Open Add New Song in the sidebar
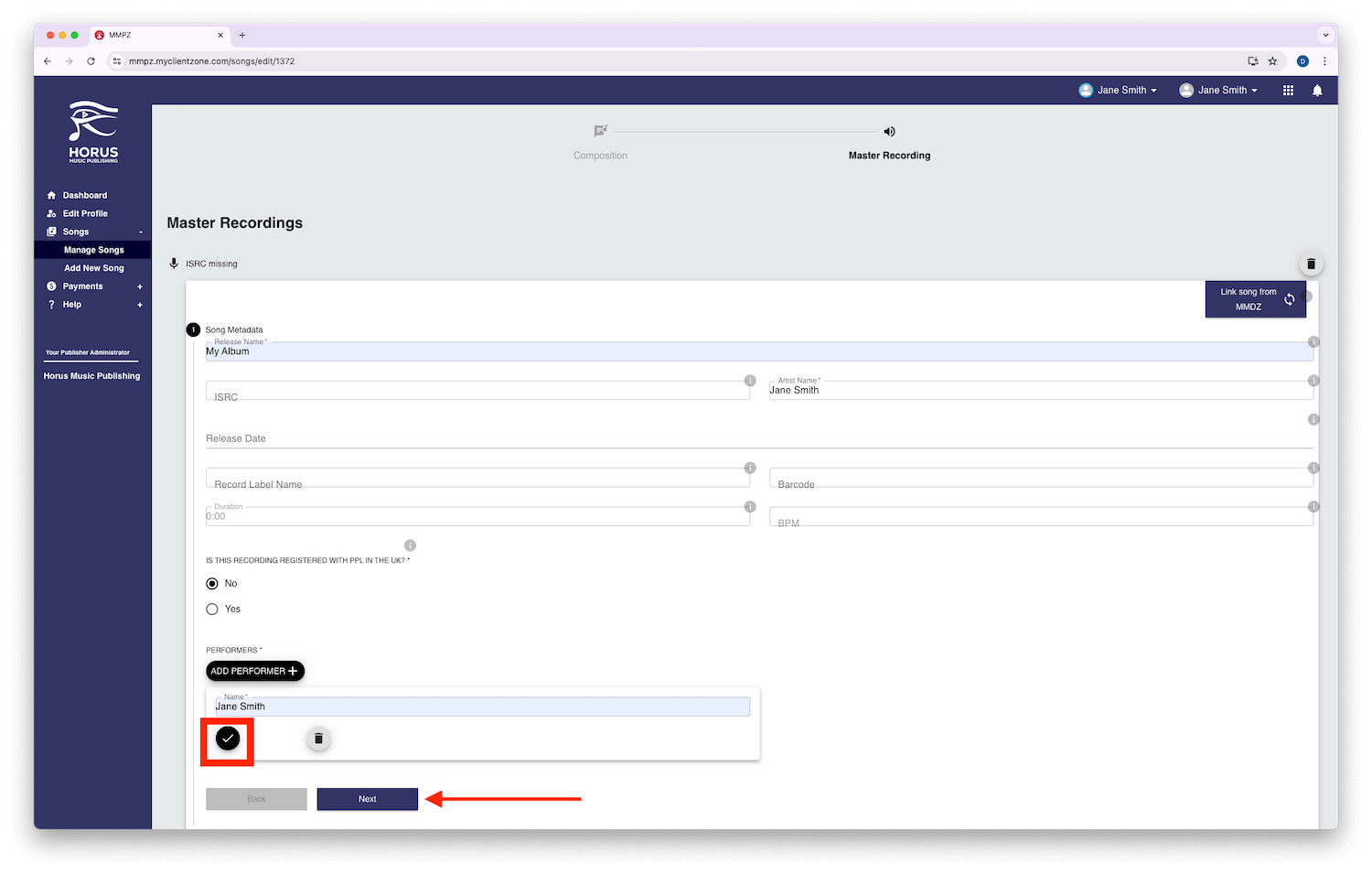Screen dimensions: 1372x874 (x=93, y=268)
